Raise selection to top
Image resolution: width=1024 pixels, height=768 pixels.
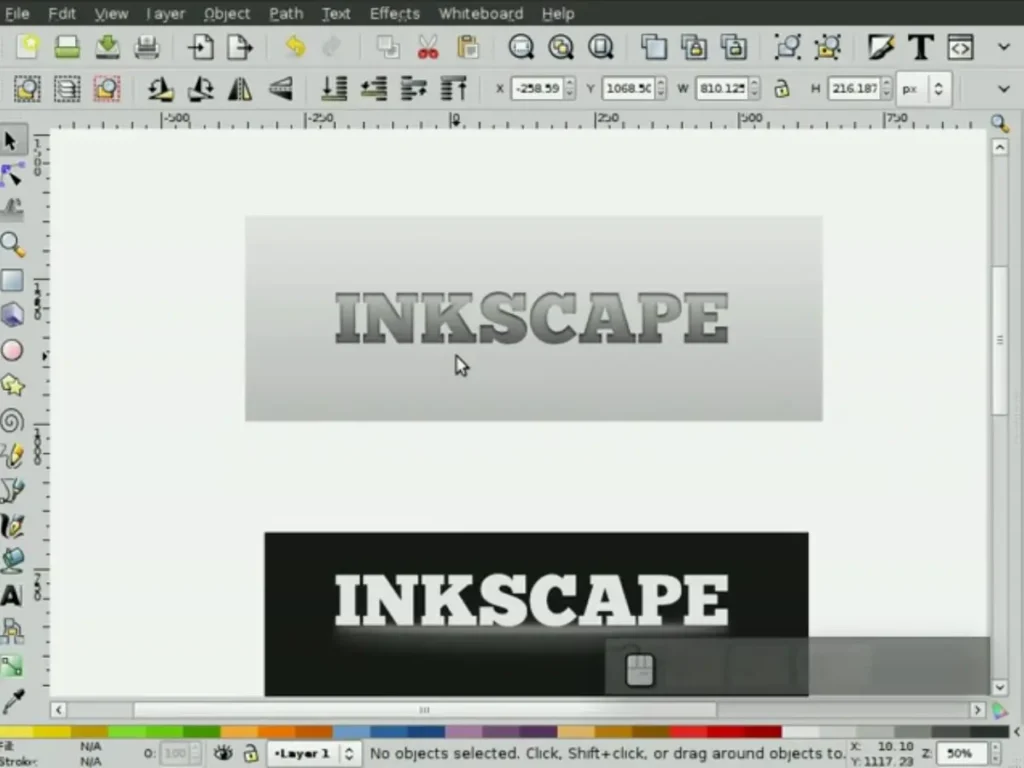tap(453, 89)
